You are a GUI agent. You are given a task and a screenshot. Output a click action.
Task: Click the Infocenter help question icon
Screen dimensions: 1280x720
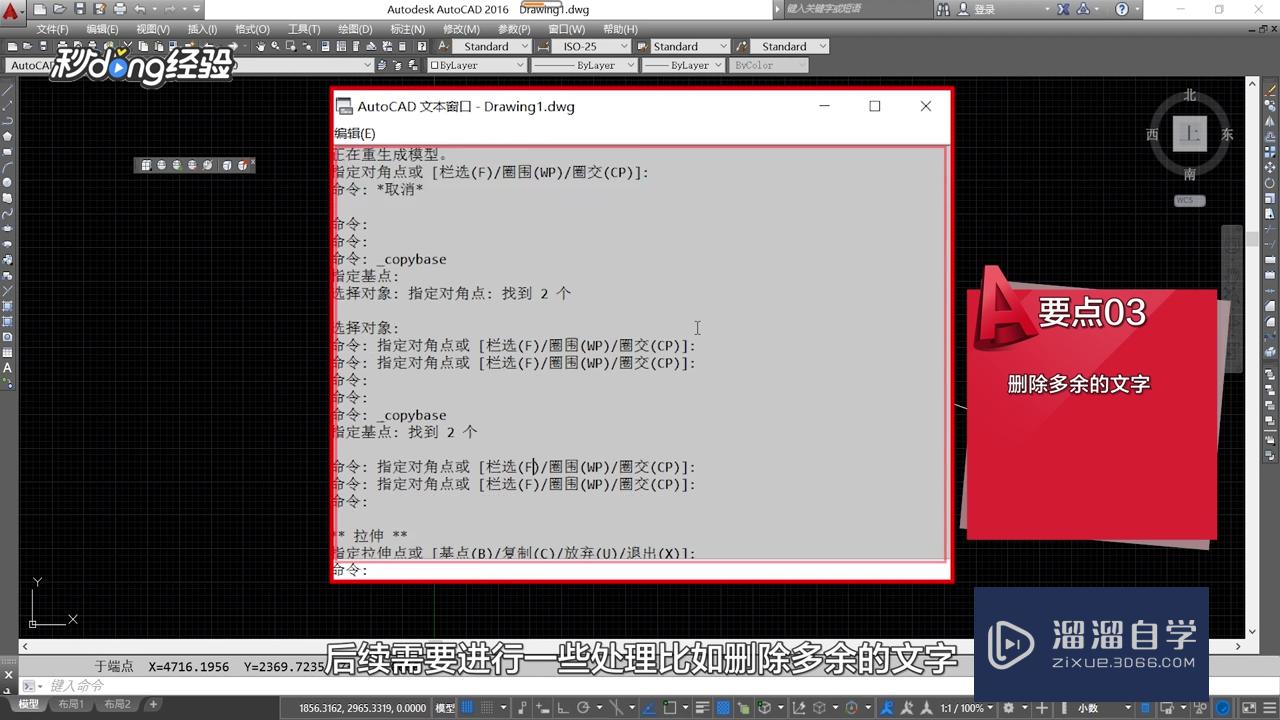coord(1122,9)
